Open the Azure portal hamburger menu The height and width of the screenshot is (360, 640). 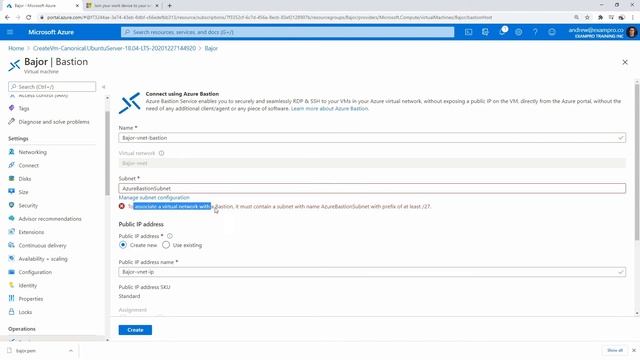click(x=10, y=32)
